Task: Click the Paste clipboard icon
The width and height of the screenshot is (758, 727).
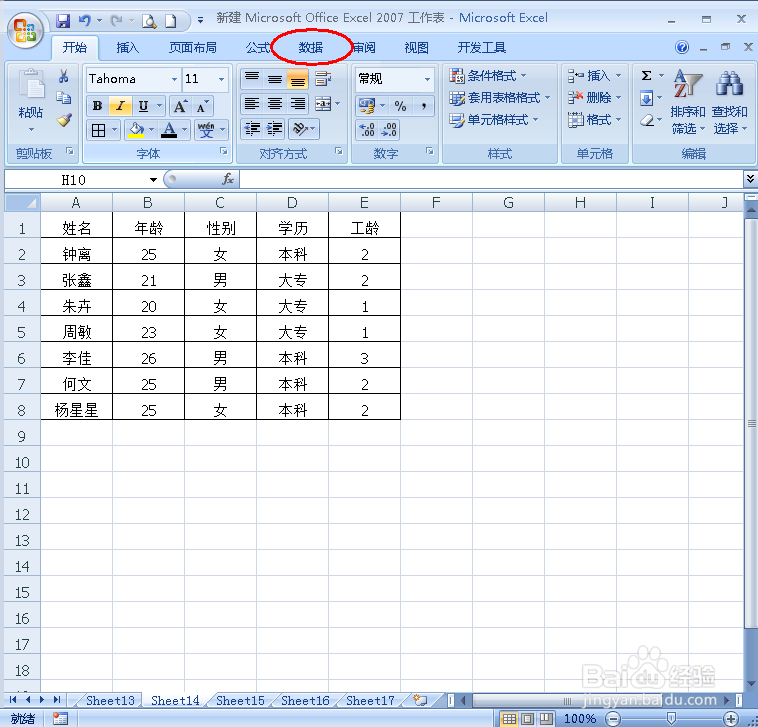Action: [30, 85]
